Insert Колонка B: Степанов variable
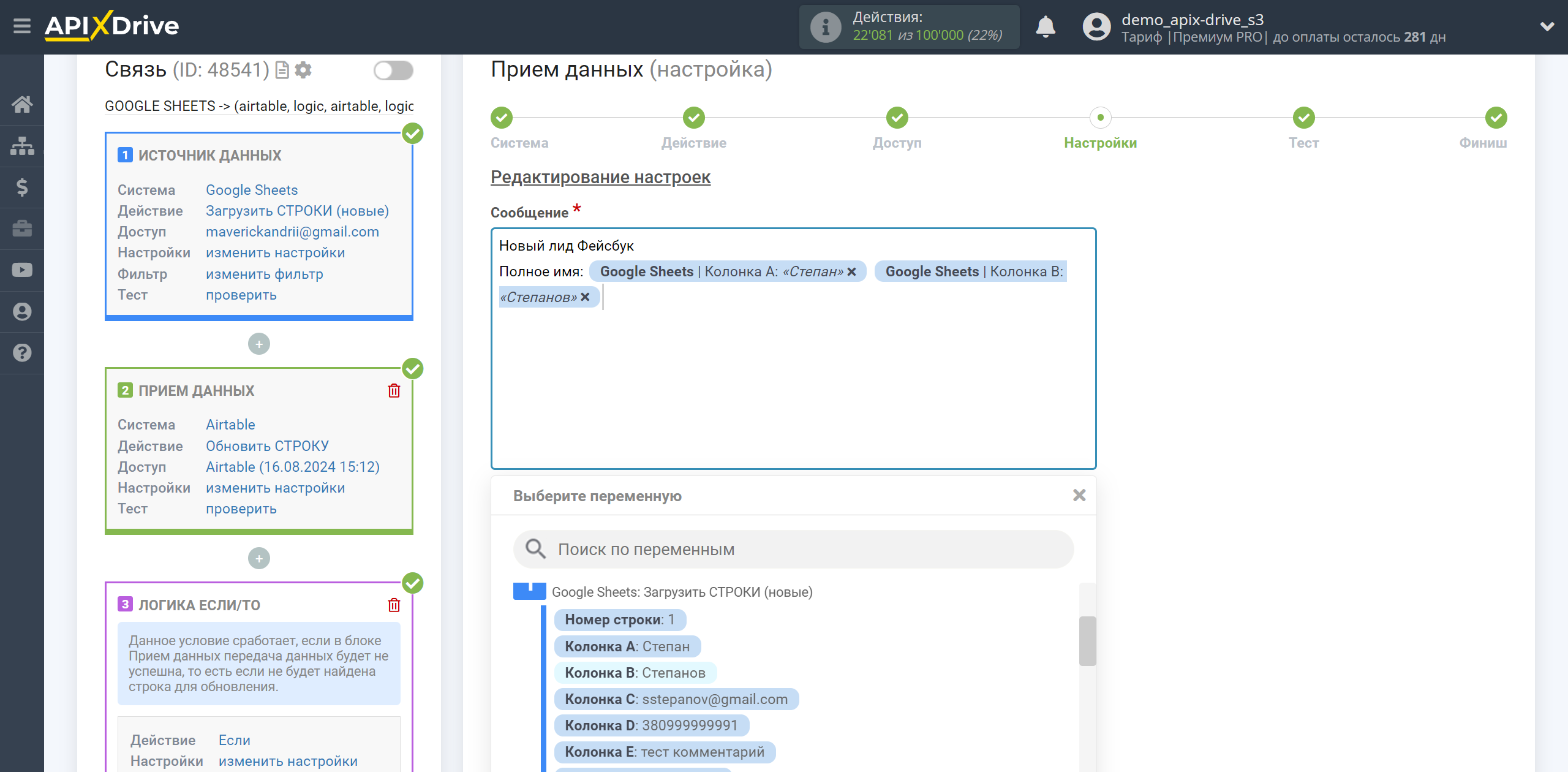This screenshot has width=1568, height=772. 635,673
